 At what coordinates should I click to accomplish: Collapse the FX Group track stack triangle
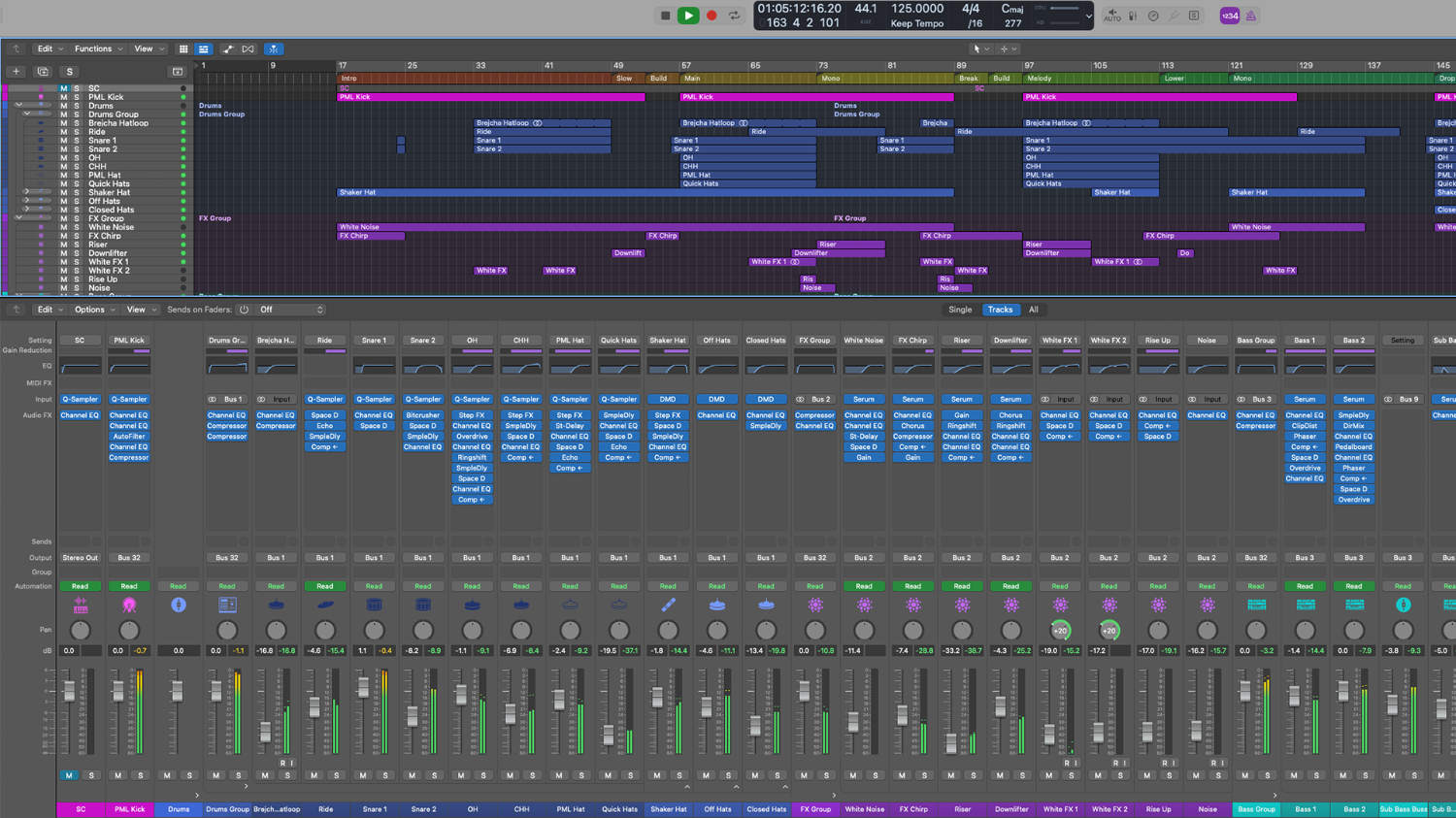point(18,217)
